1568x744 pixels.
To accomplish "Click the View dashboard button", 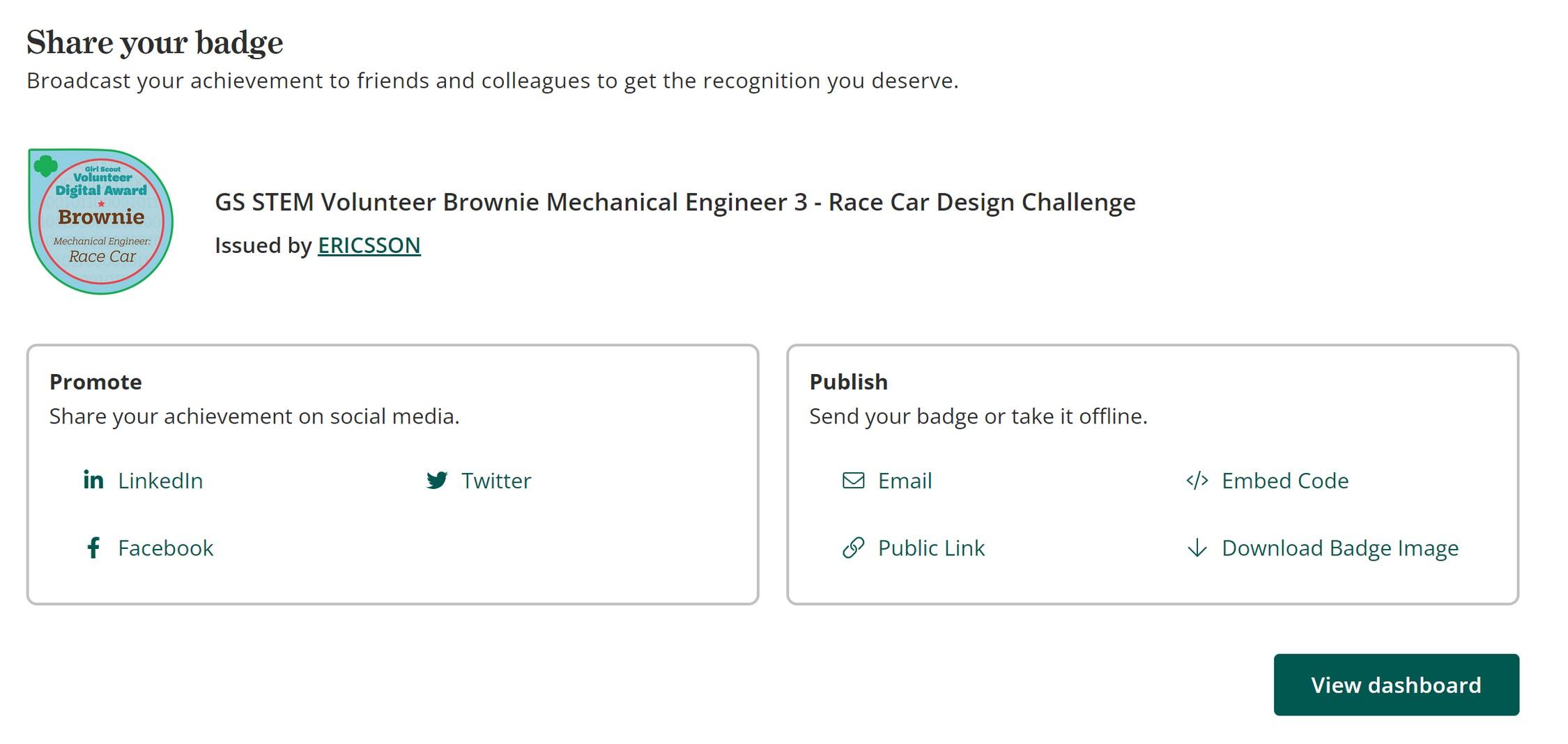I will [x=1396, y=684].
